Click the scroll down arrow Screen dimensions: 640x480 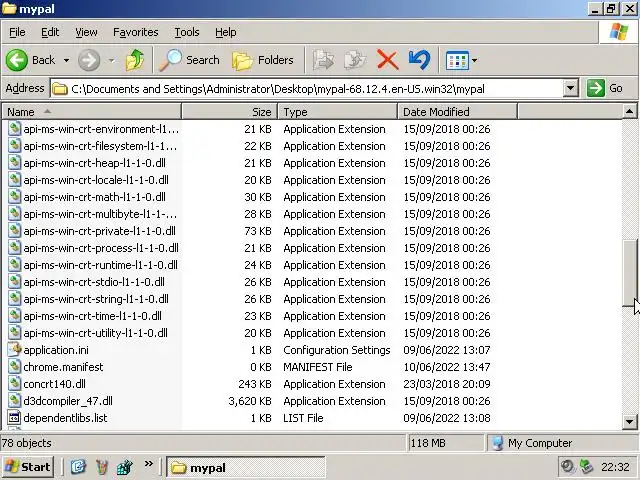(x=629, y=422)
